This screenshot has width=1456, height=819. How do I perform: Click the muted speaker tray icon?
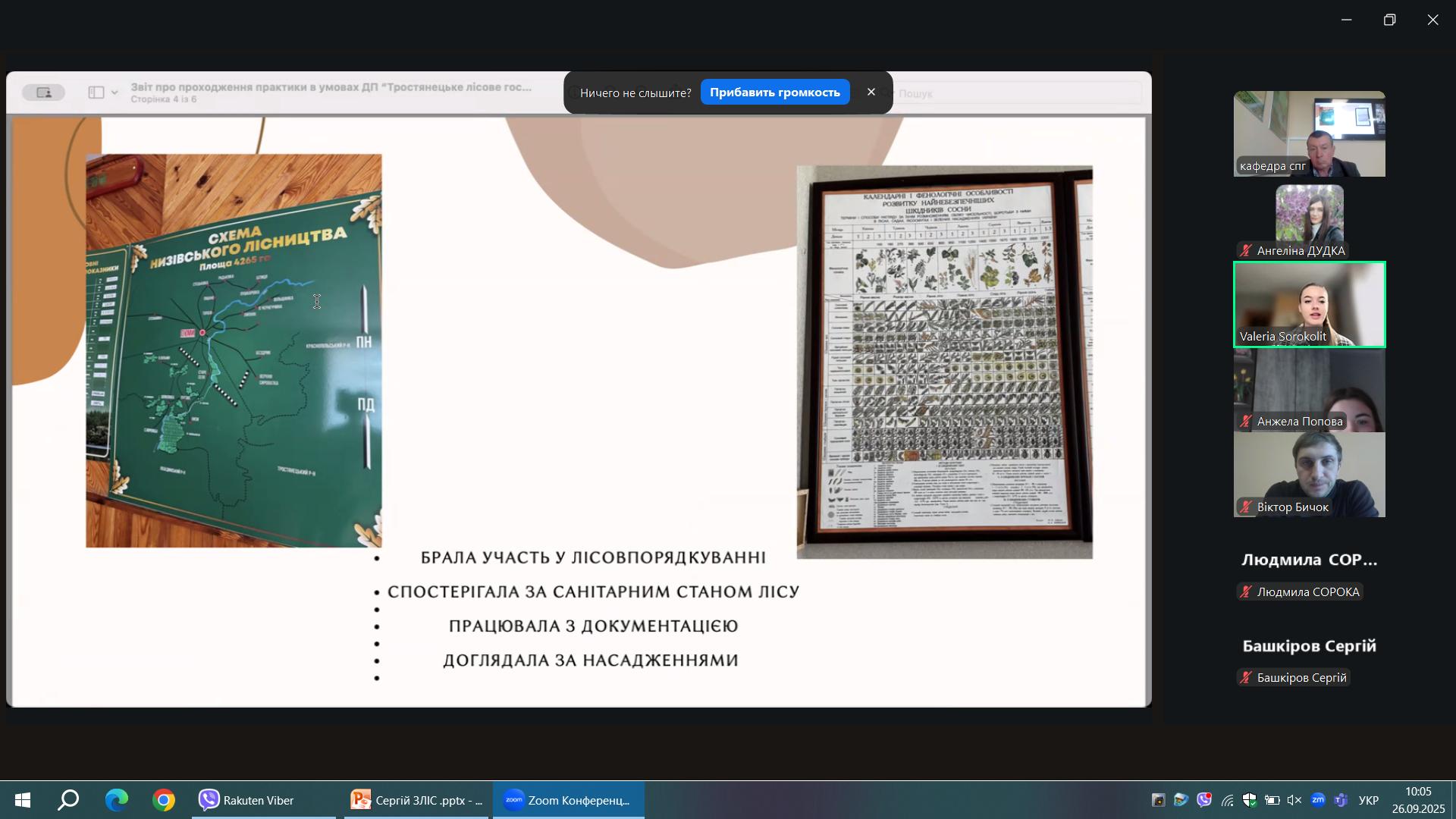[x=1294, y=800]
